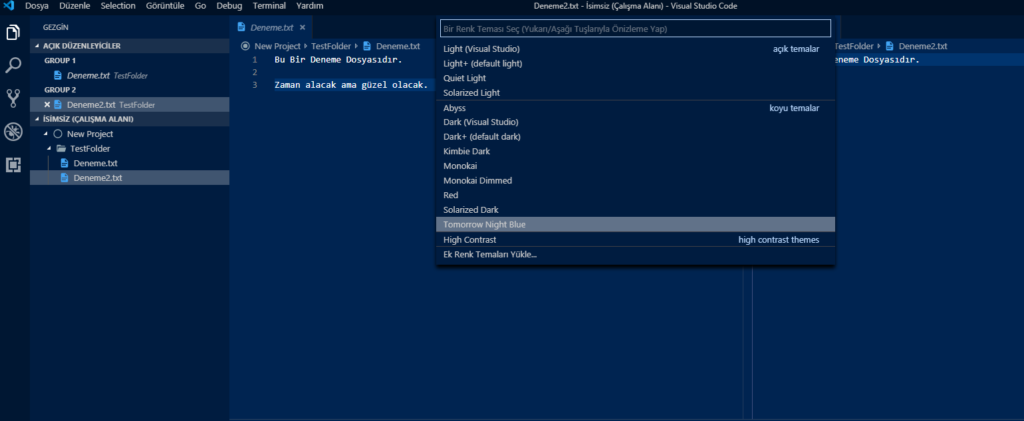This screenshot has height=421, width=1024.
Task: Click Deneme.txt in left editor breadcrumb
Action: point(398,46)
